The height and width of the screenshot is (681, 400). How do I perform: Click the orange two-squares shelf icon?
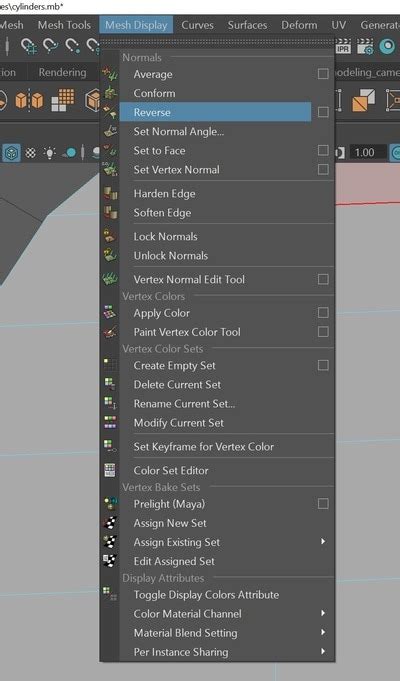pyautogui.click(x=363, y=99)
